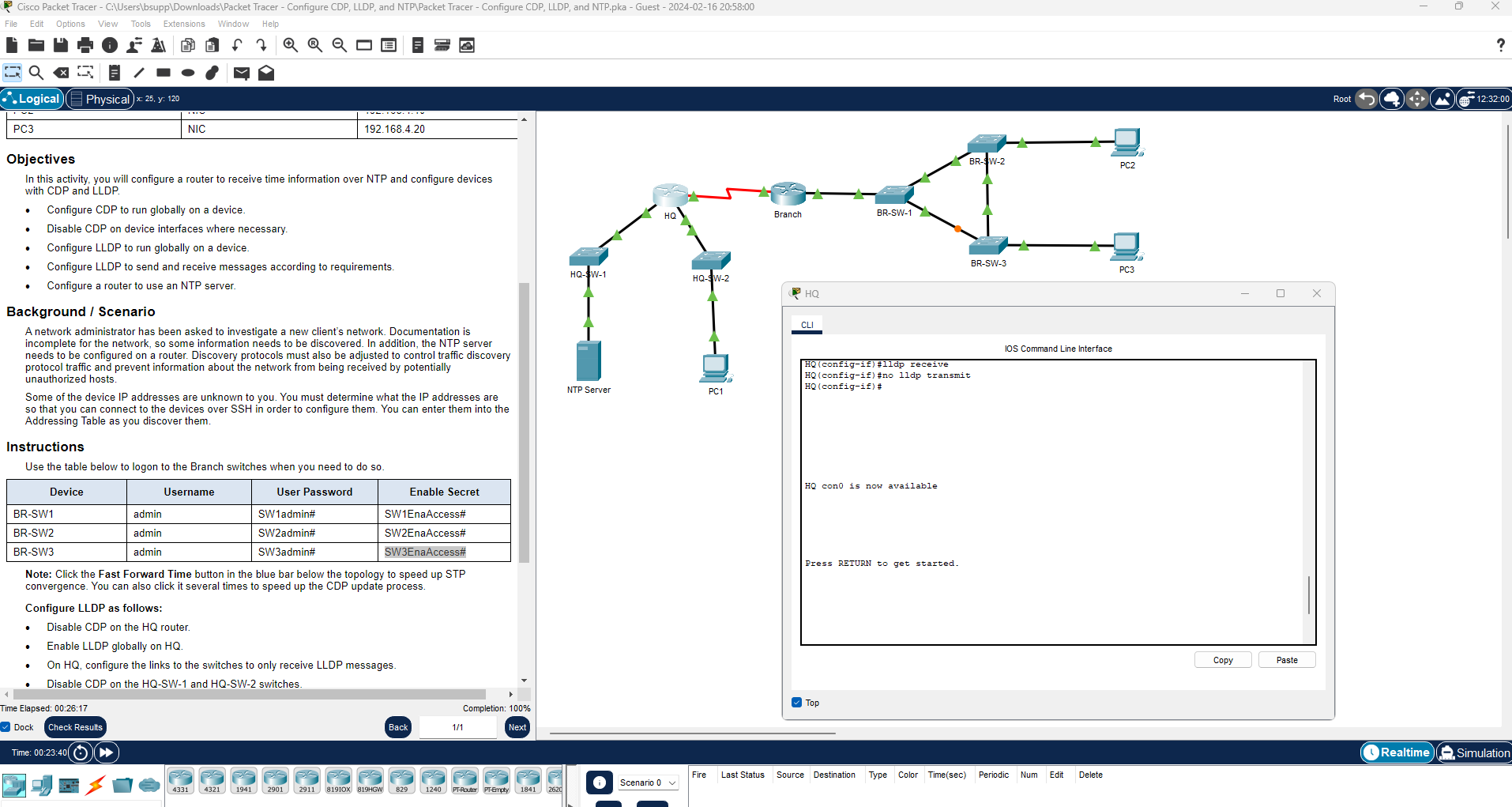Open the Extensions menu
The width and height of the screenshot is (1512, 807).
pos(184,24)
